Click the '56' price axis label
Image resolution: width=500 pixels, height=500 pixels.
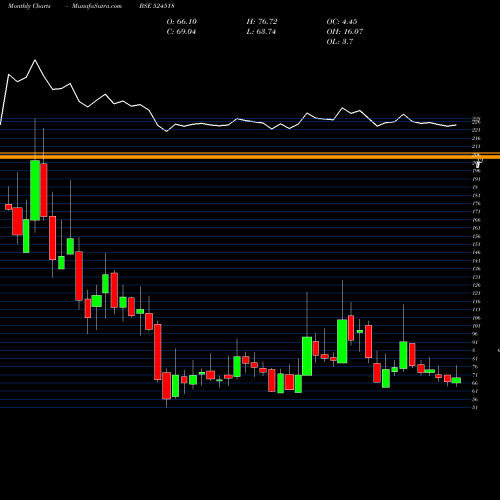coord(475,400)
